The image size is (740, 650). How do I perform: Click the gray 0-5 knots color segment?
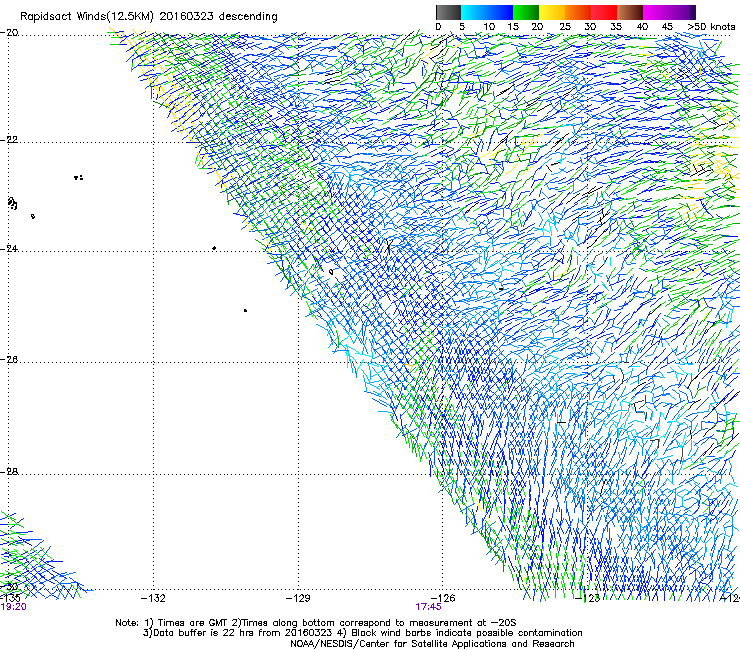pyautogui.click(x=448, y=12)
